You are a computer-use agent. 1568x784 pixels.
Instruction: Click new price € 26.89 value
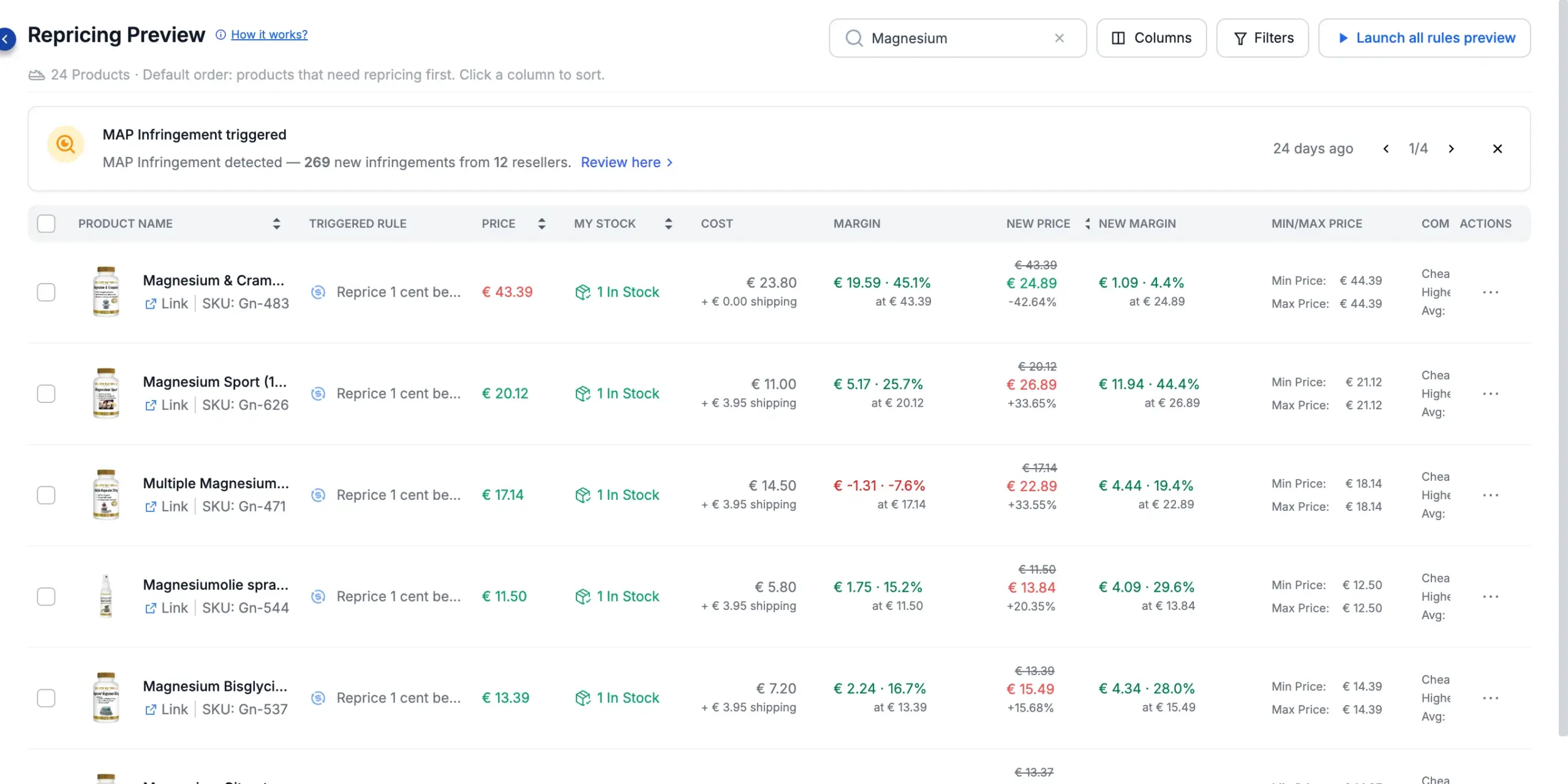pos(1031,385)
